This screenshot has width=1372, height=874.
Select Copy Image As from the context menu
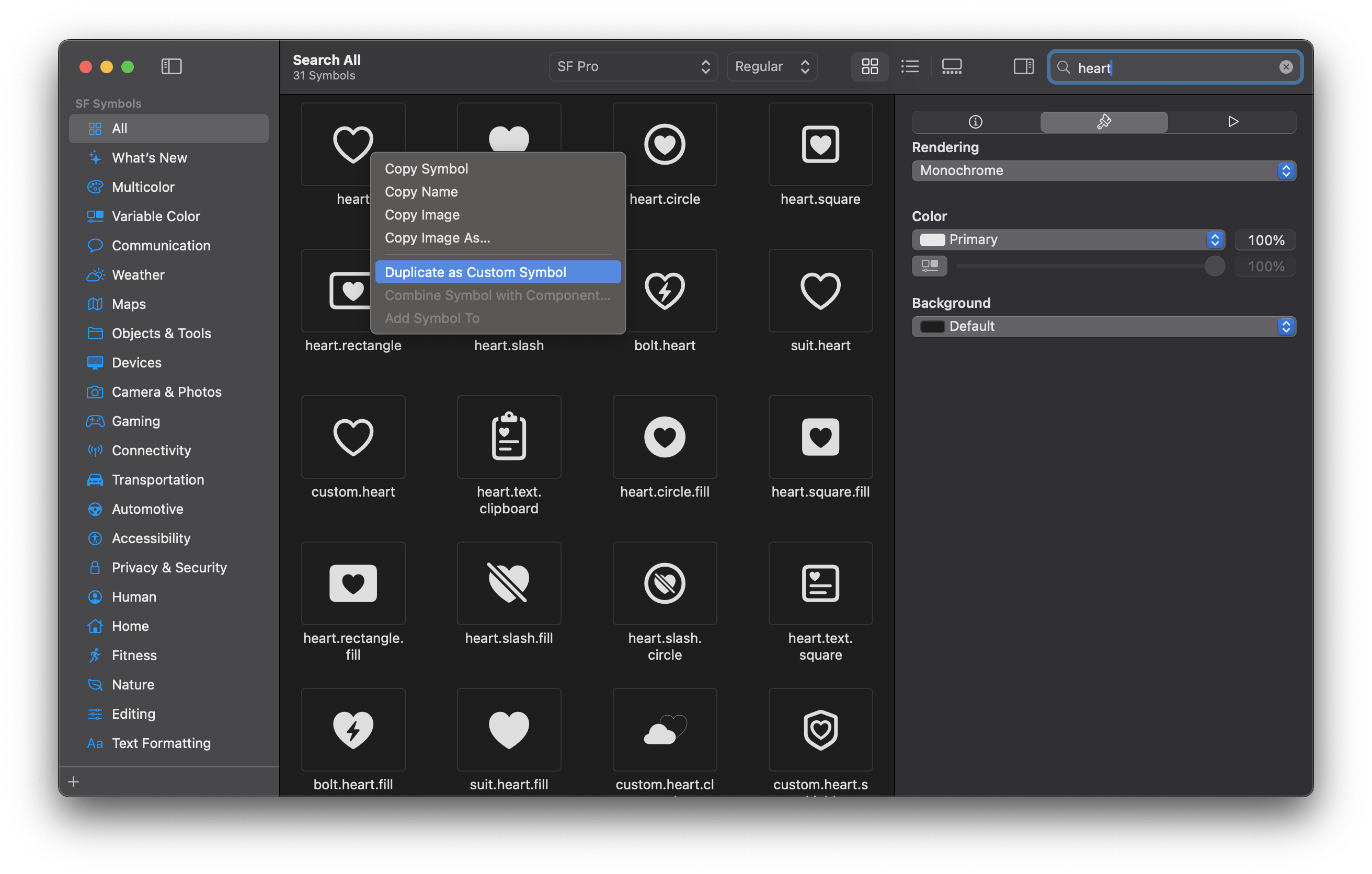(x=437, y=238)
